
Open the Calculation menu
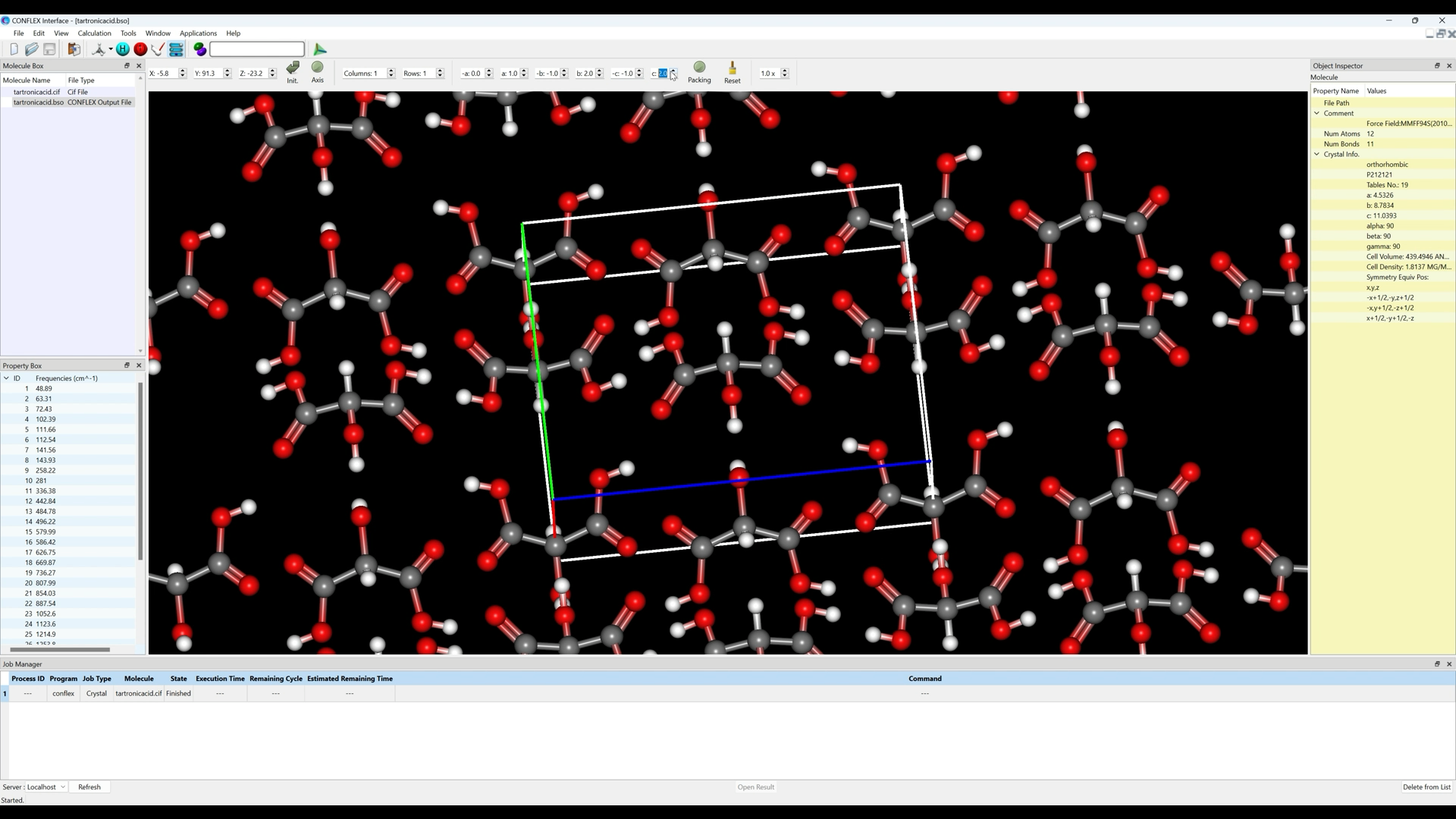point(94,33)
